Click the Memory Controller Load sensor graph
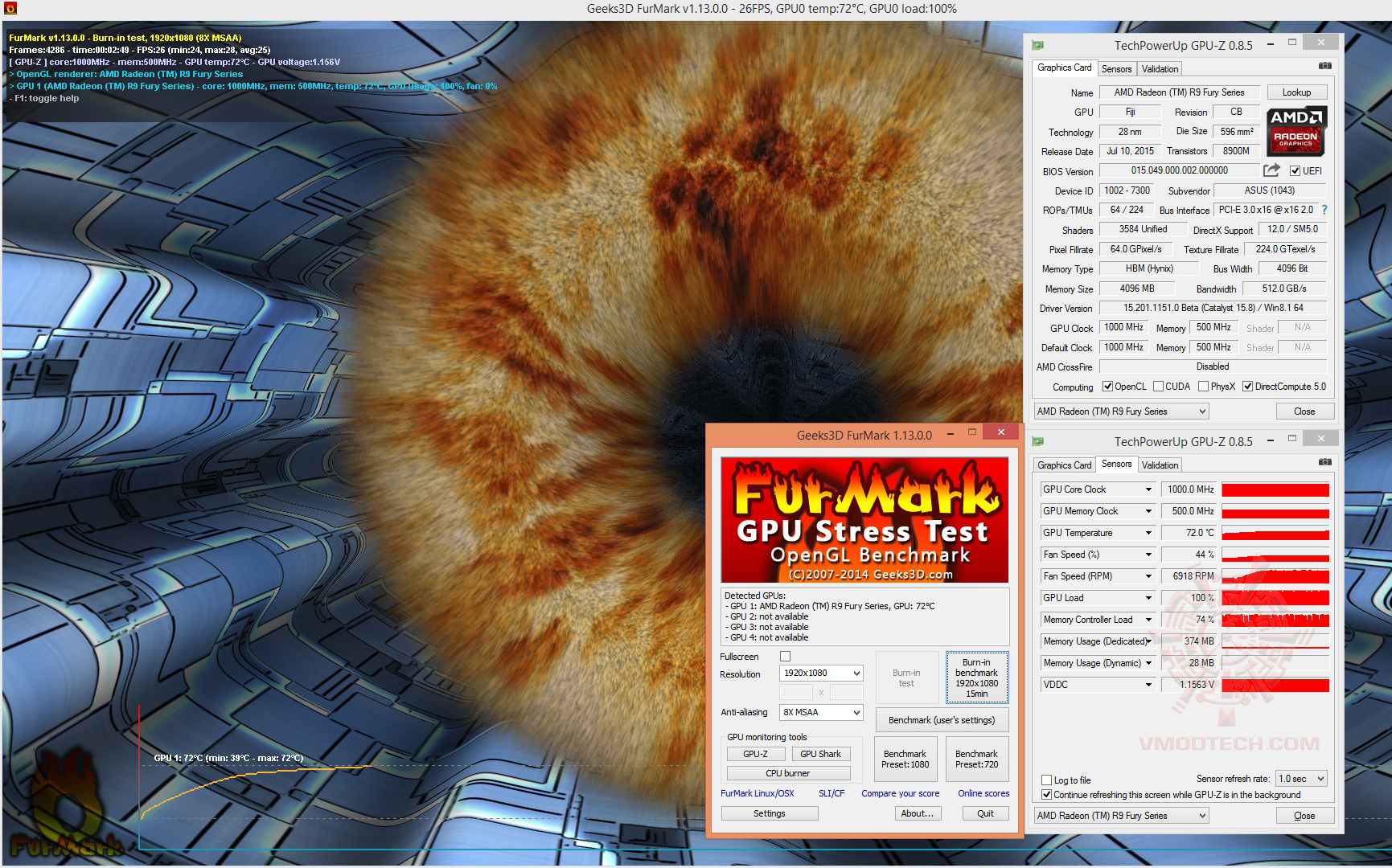 pos(1275,620)
